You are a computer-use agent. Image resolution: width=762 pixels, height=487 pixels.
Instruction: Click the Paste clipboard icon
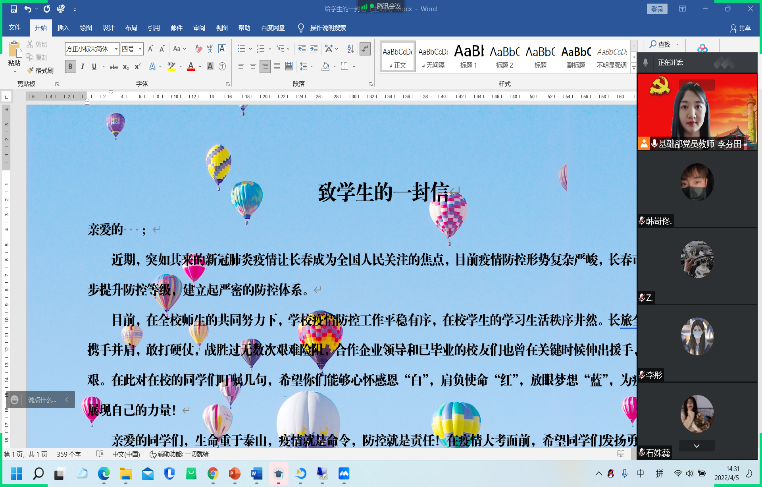14,49
